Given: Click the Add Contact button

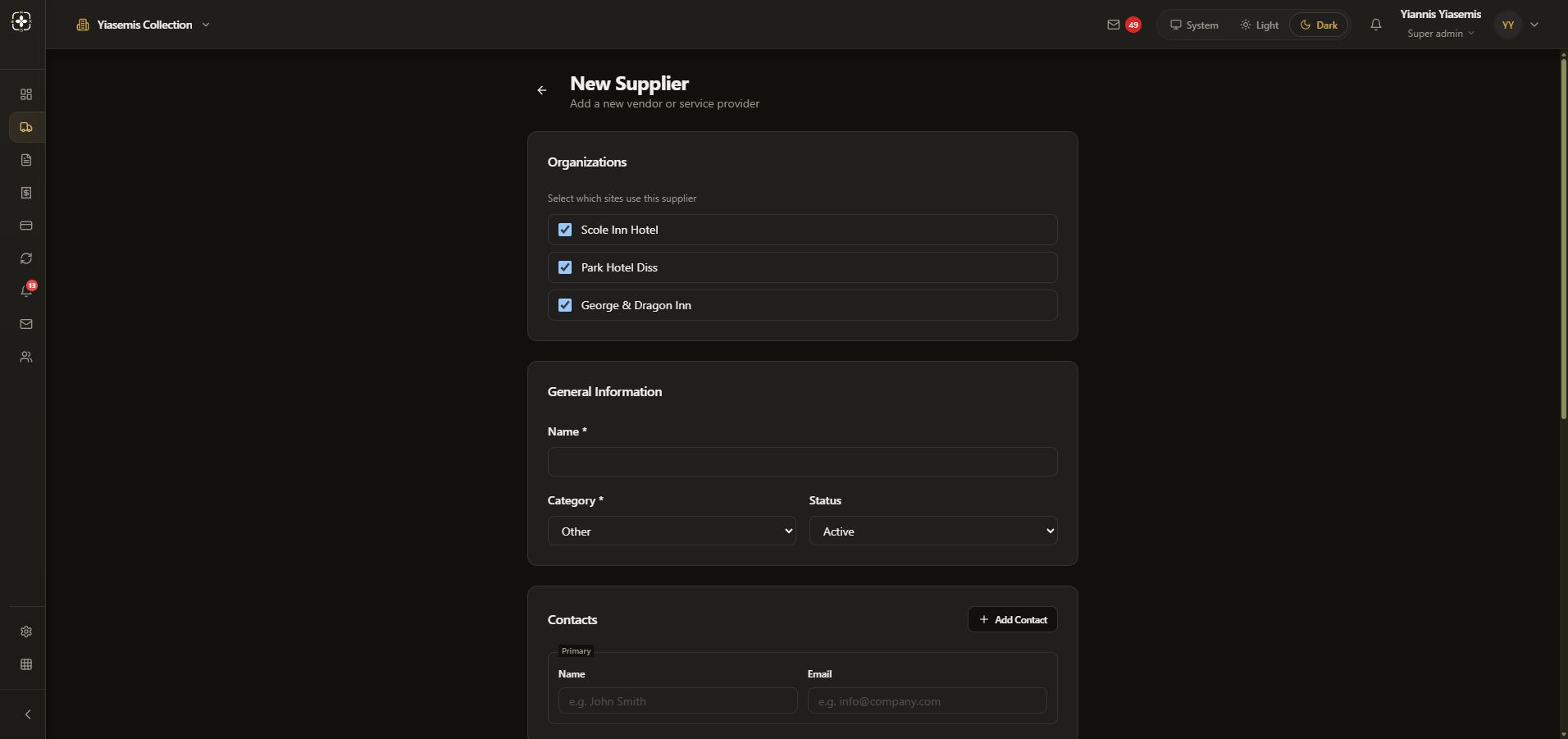Looking at the screenshot, I should tap(1013, 619).
